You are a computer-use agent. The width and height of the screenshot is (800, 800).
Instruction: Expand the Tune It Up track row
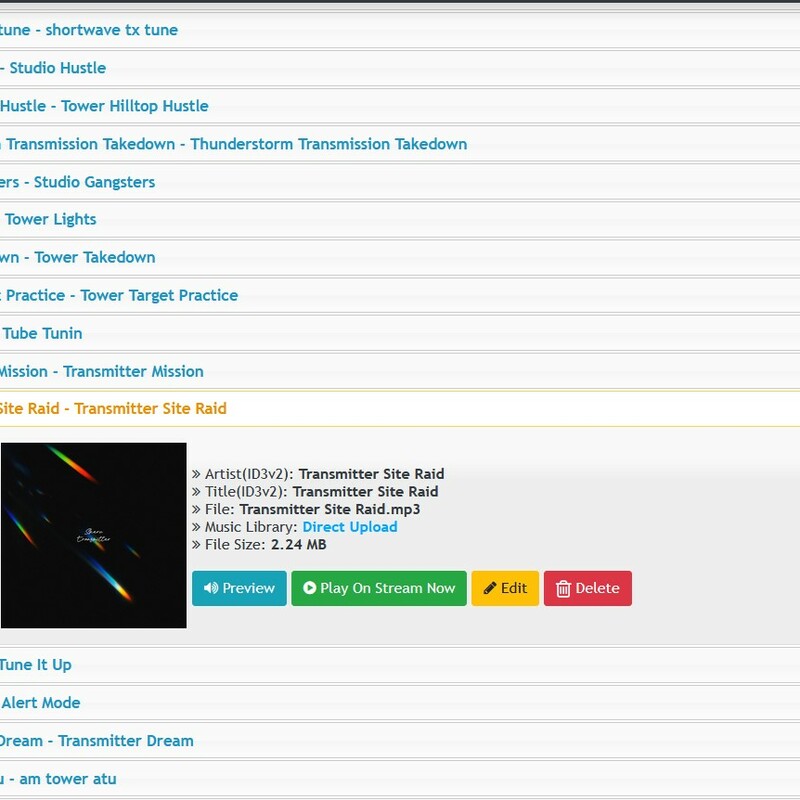tap(400, 665)
